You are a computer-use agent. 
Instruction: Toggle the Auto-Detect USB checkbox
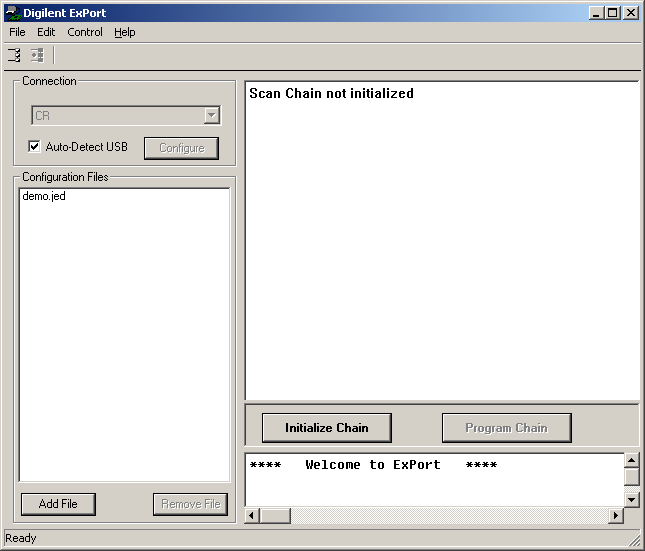click(34, 146)
